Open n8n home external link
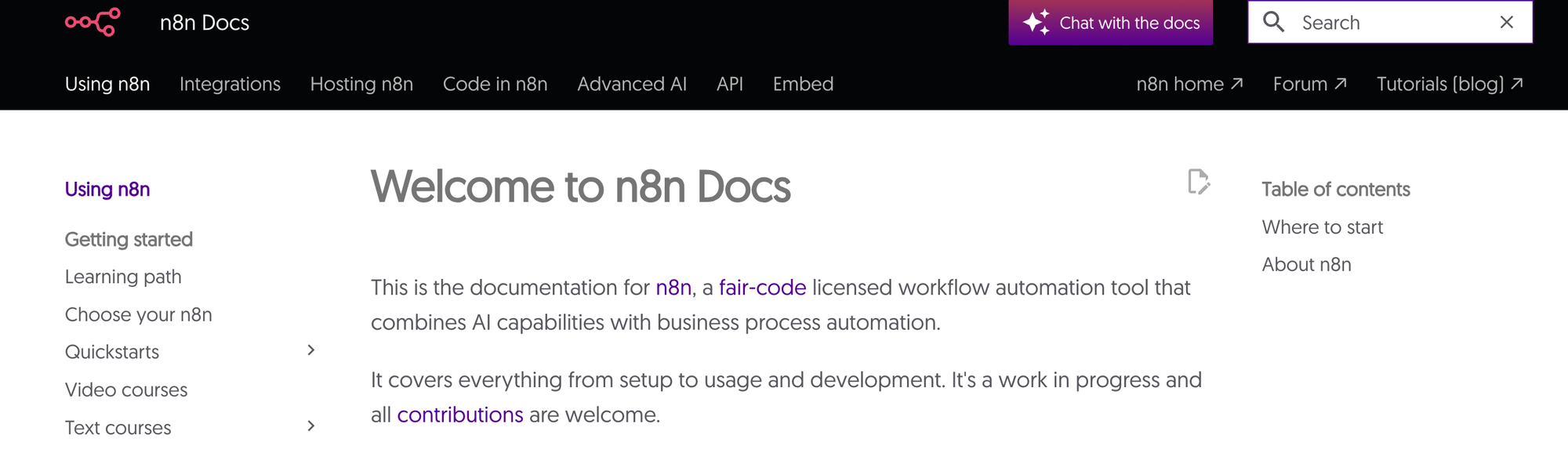This screenshot has width=1568, height=460. tap(1189, 84)
